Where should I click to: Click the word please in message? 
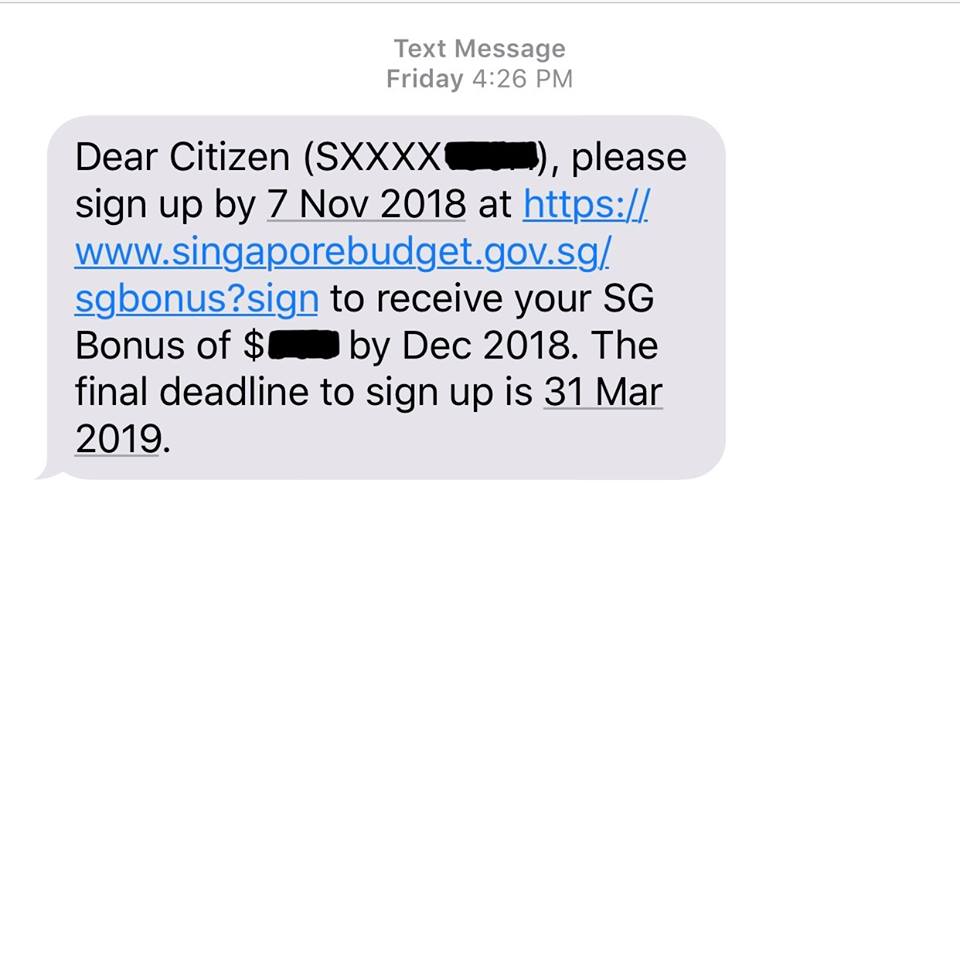click(x=629, y=158)
